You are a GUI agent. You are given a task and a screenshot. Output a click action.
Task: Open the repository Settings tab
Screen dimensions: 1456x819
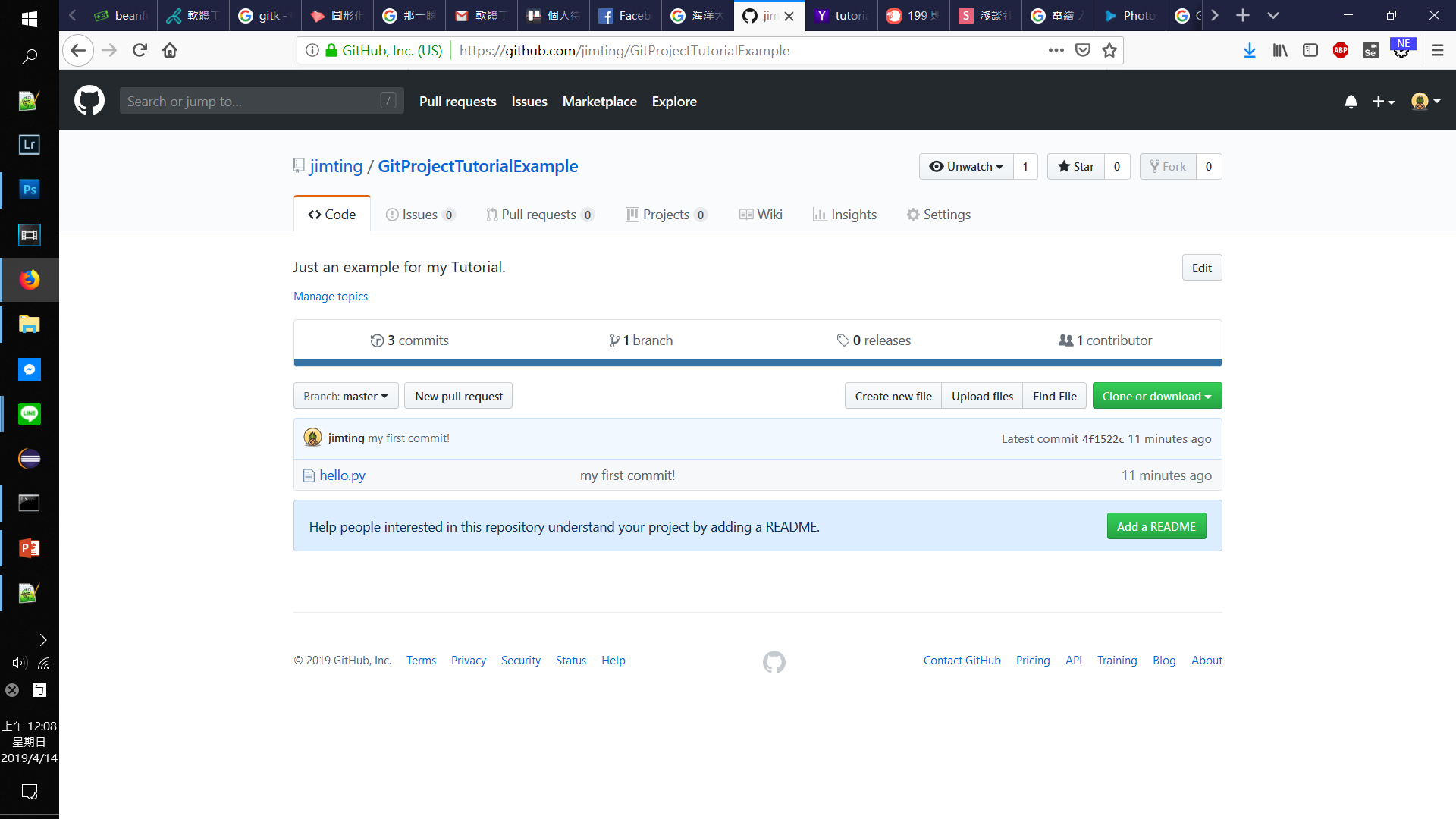[939, 215]
